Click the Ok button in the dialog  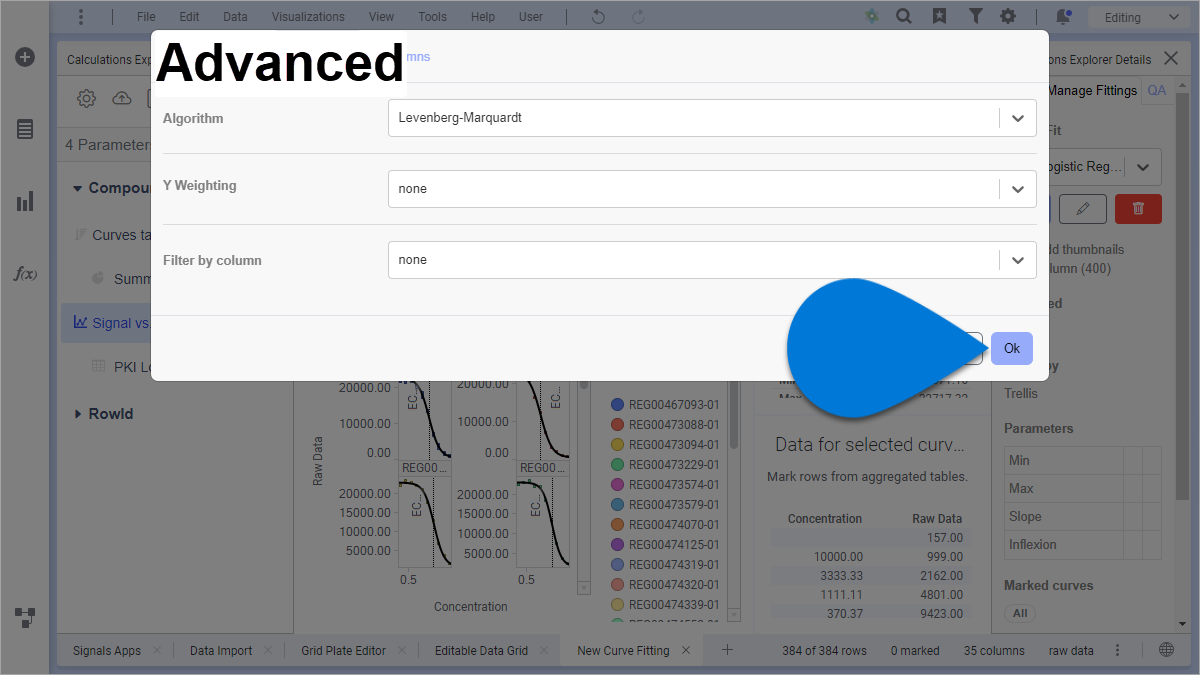1011,349
